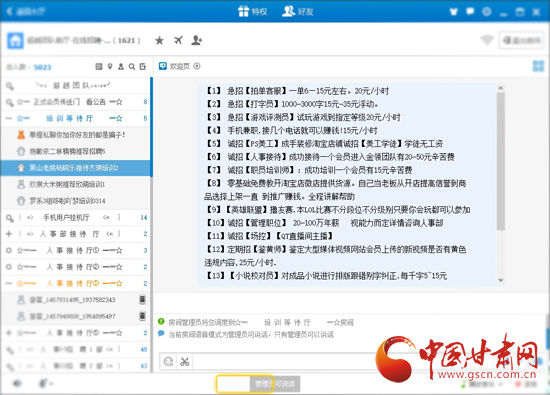Click the blue grid apps icon
Image resolution: width=550 pixels, height=395 pixels.
538,66
